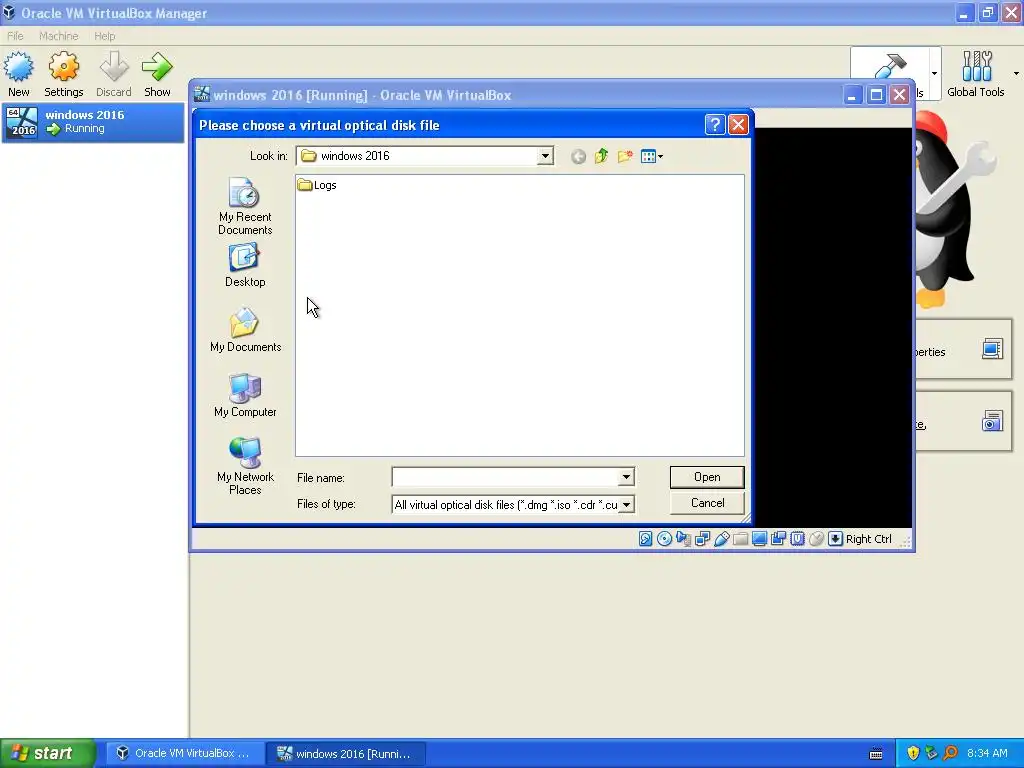
Task: Click in the File name field
Action: [x=505, y=477]
